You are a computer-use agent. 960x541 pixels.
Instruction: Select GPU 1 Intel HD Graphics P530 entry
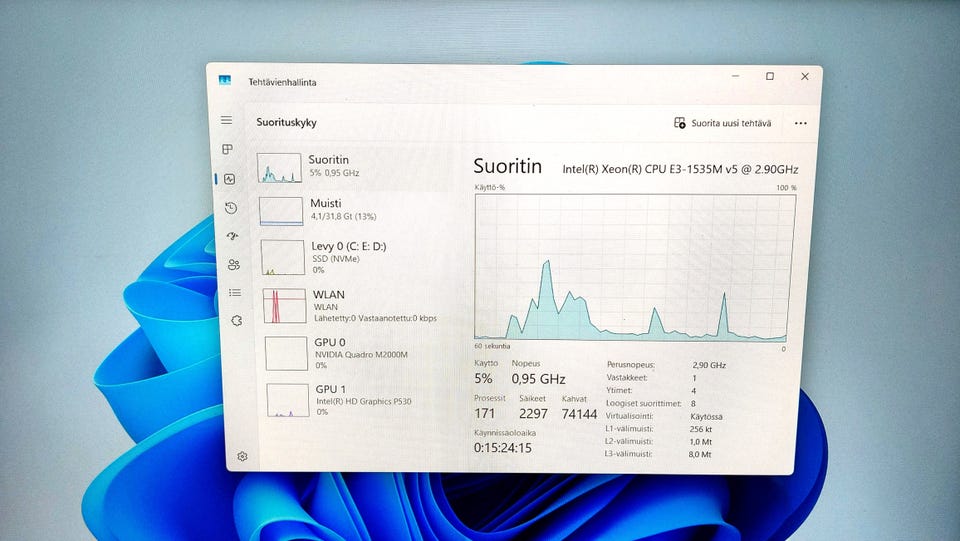(x=361, y=400)
